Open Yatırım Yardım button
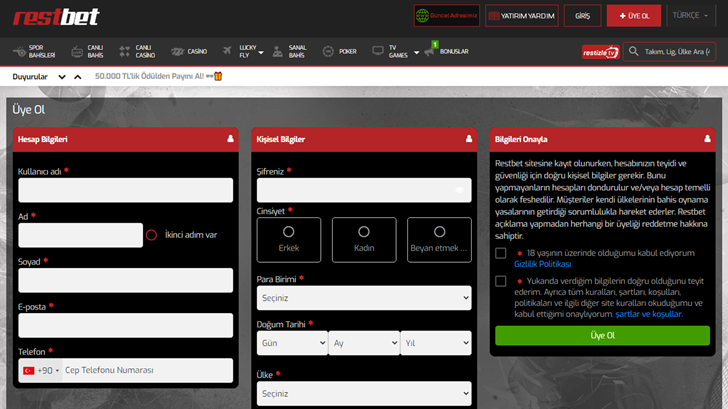 coord(522,16)
